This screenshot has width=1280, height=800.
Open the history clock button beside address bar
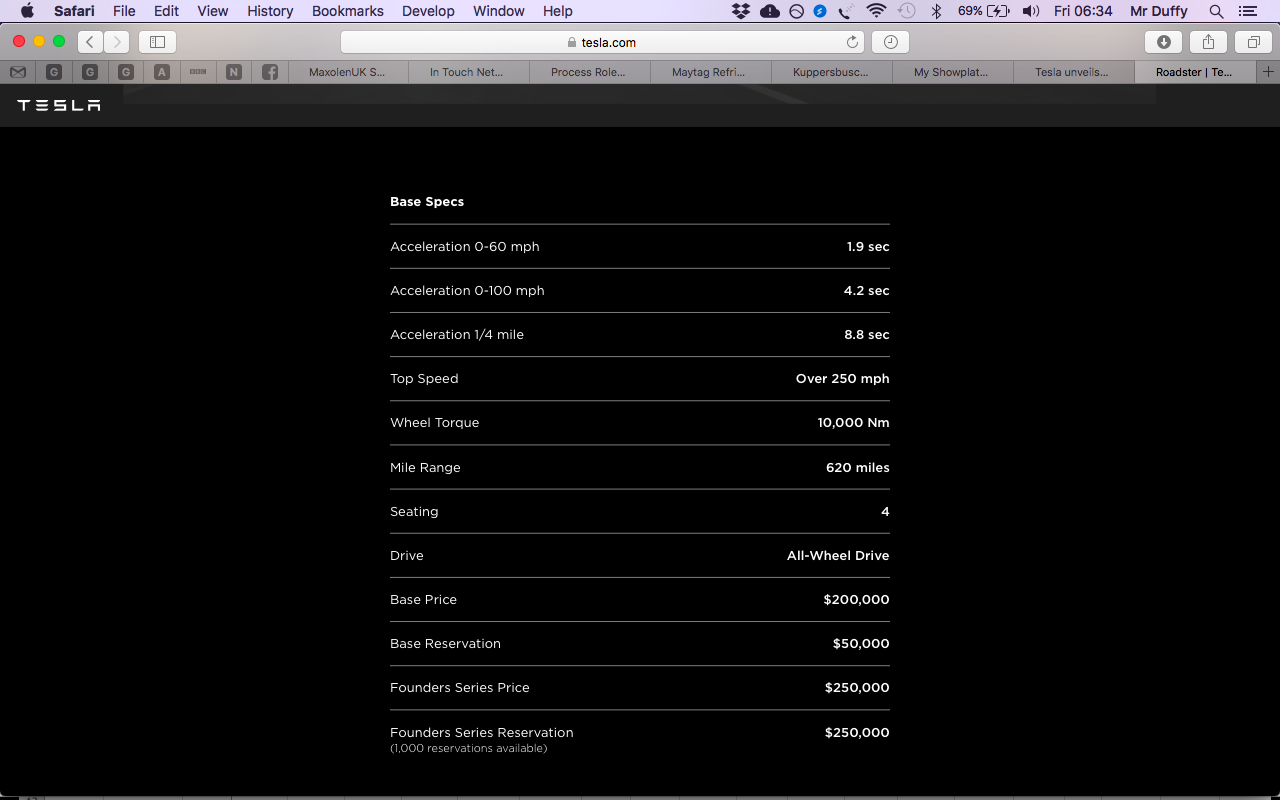point(890,42)
